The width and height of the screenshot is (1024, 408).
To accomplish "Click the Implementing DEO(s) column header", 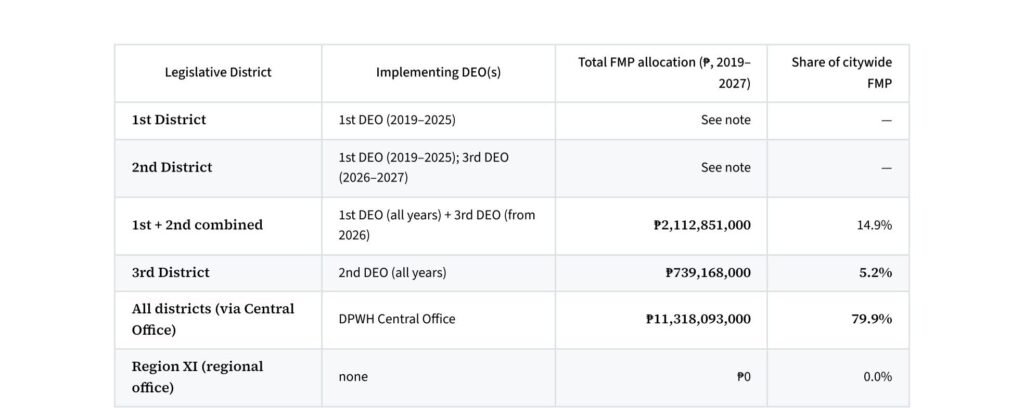I will tap(438, 72).
